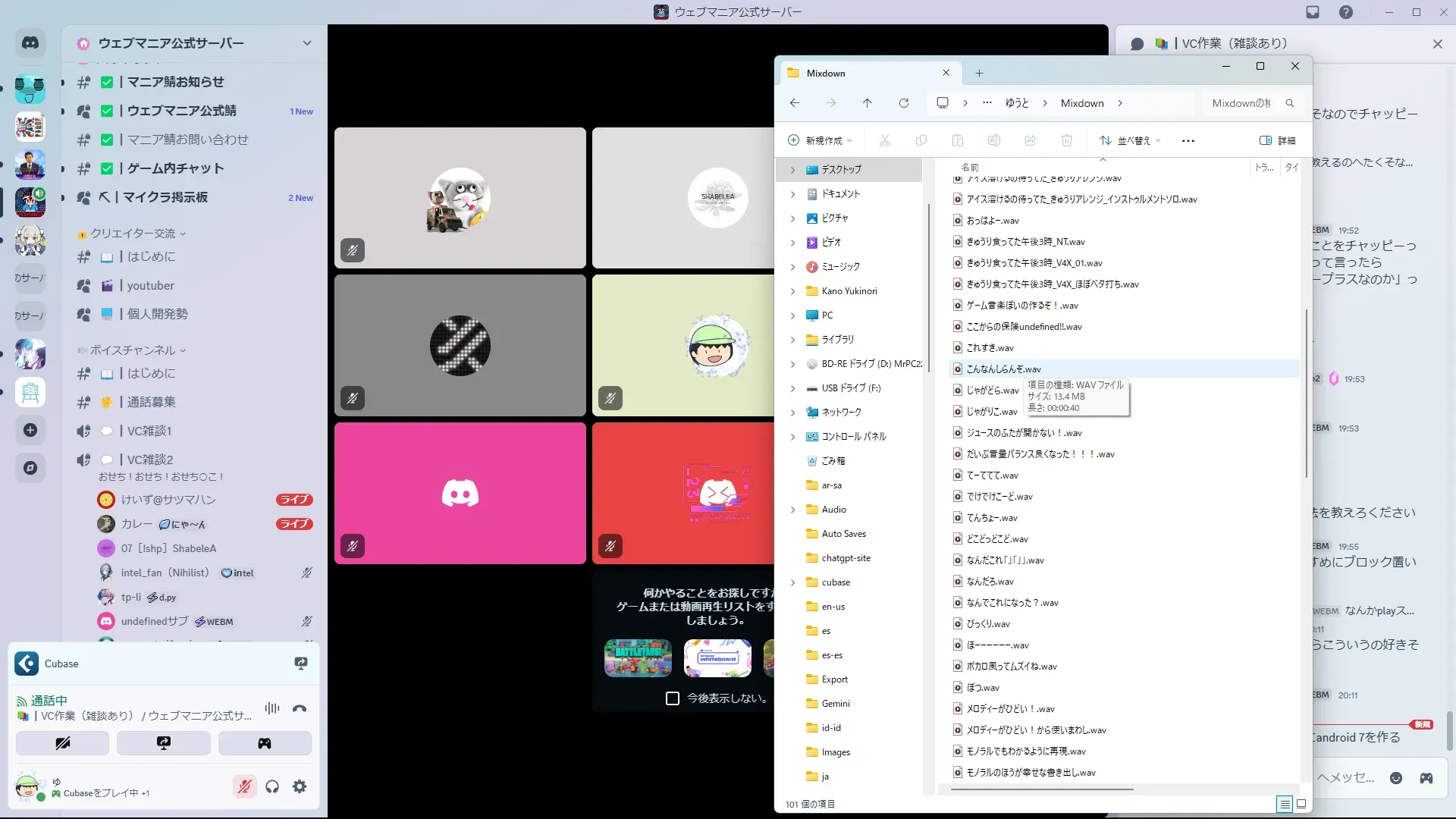The image size is (1456, 819).
Task: Click the Explorer vertical scrollbar
Action: [1306, 394]
